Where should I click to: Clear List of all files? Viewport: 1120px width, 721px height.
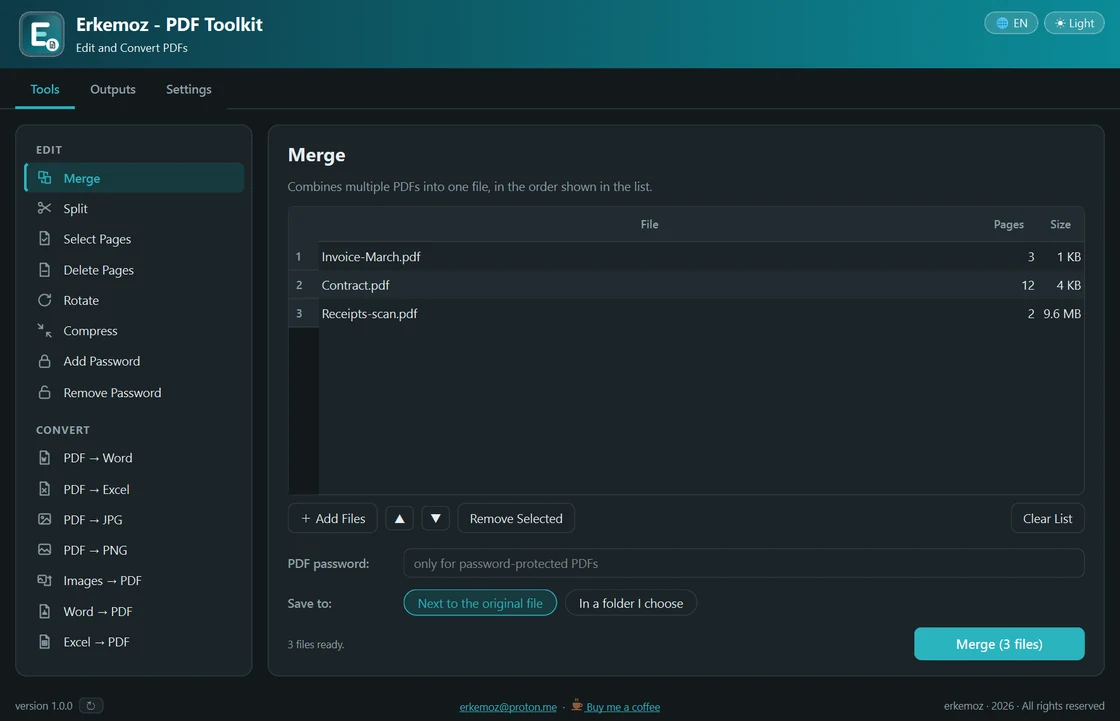(1047, 518)
